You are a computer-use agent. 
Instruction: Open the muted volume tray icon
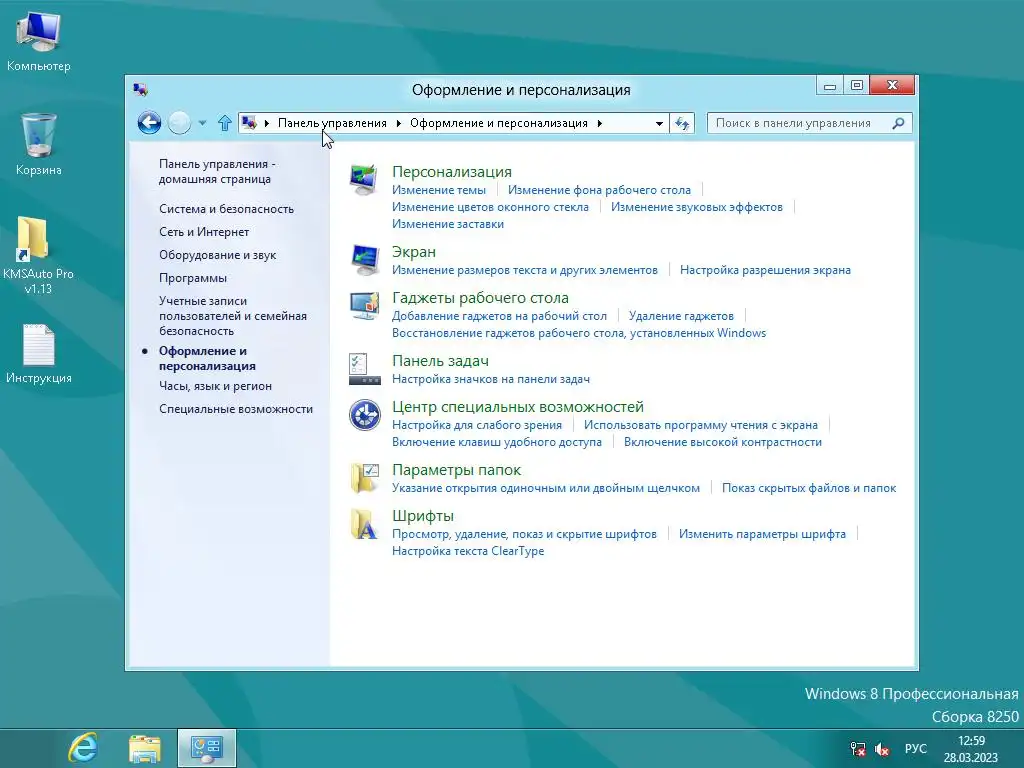click(882, 749)
